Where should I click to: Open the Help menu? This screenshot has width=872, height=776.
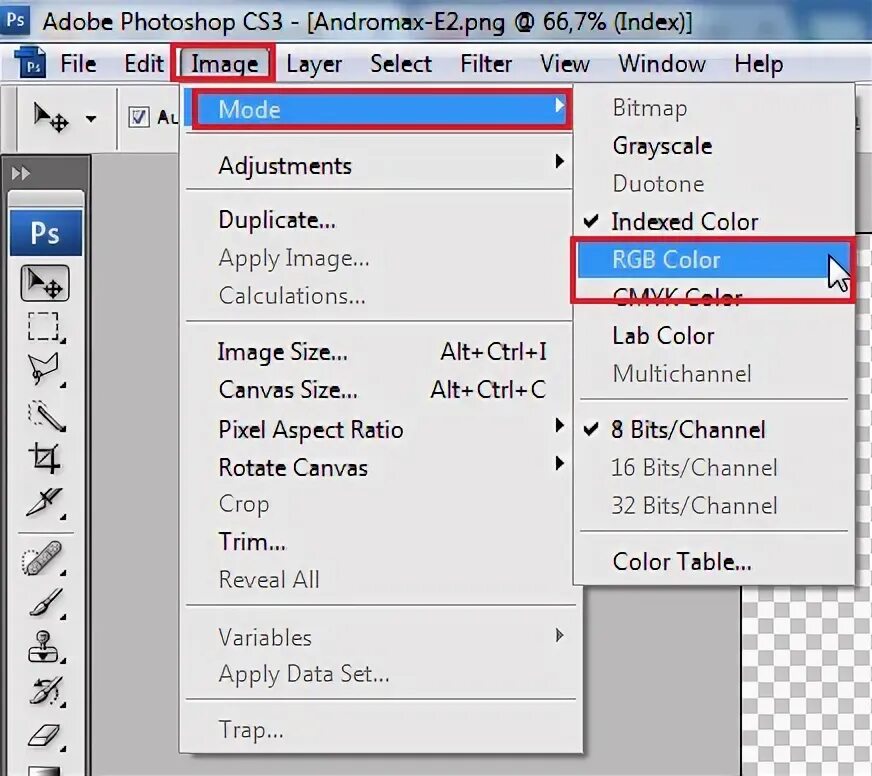pyautogui.click(x=759, y=63)
